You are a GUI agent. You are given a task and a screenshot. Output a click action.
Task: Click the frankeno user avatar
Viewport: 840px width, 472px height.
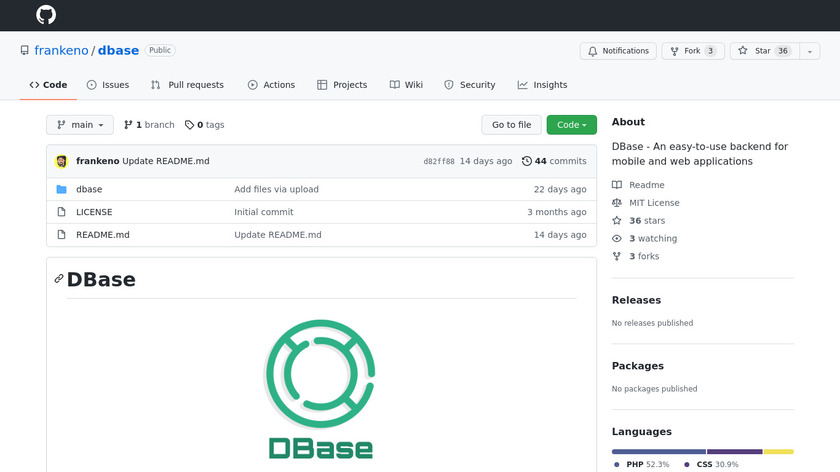pyautogui.click(x=61, y=161)
